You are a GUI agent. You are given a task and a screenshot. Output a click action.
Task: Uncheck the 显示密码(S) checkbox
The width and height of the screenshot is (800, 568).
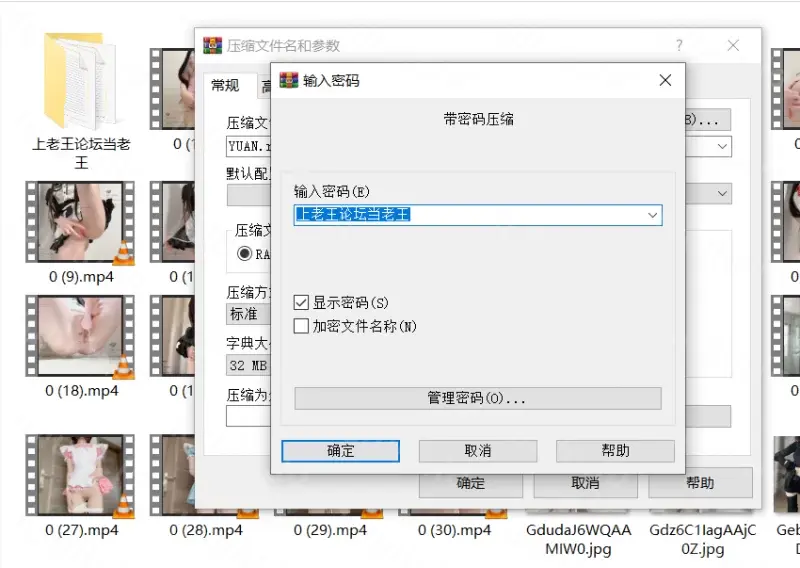301,303
